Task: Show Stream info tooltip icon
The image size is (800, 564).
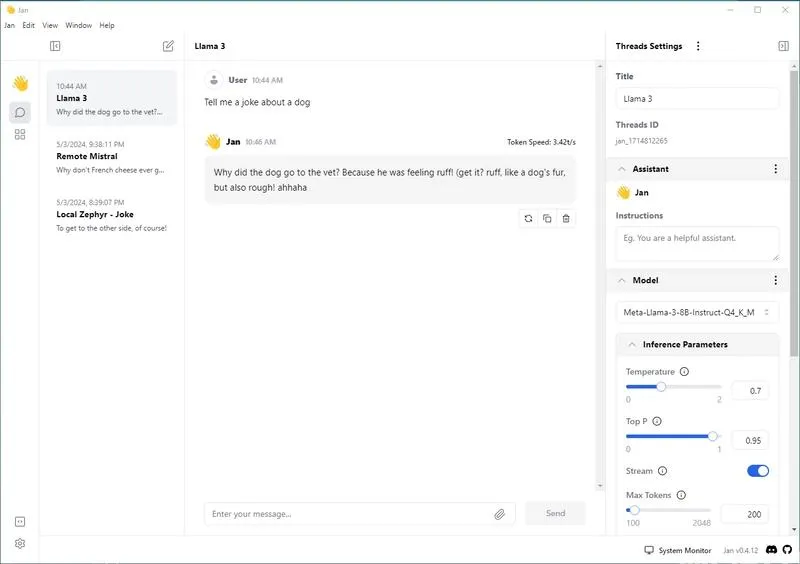Action: pos(662,471)
